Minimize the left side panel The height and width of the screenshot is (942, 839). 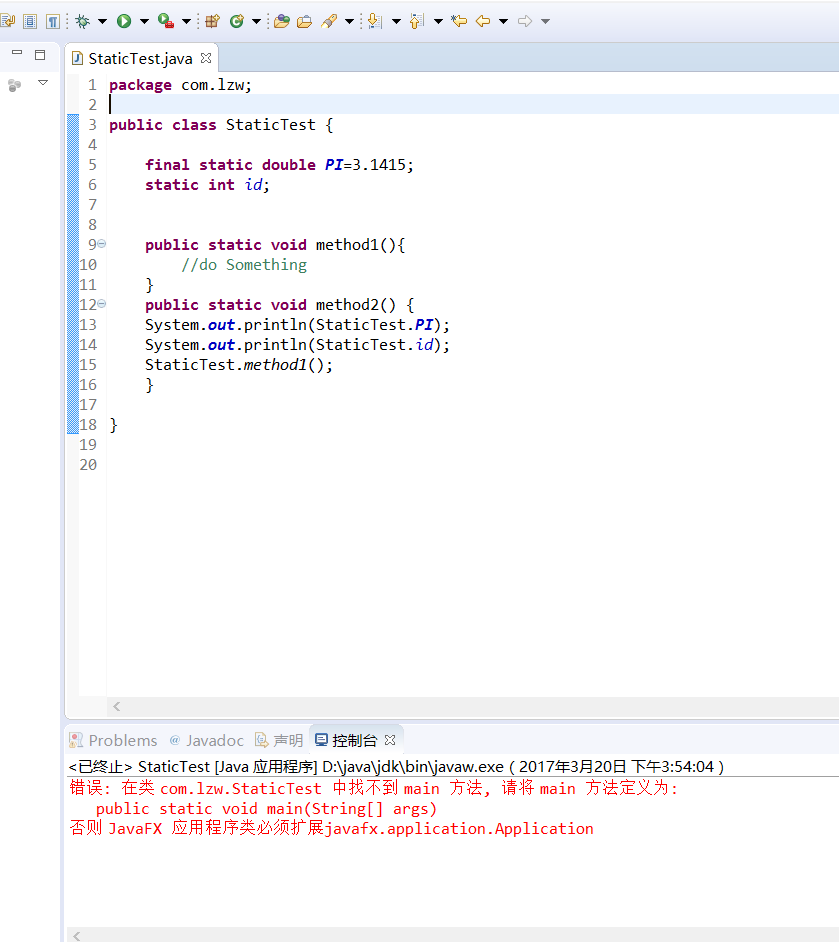[17, 53]
